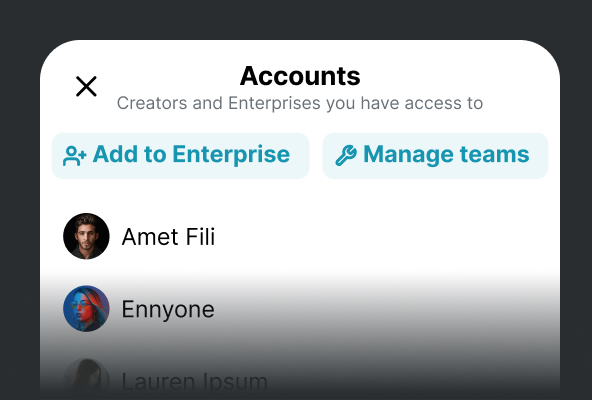Click the Accounts heading text

click(x=300, y=76)
